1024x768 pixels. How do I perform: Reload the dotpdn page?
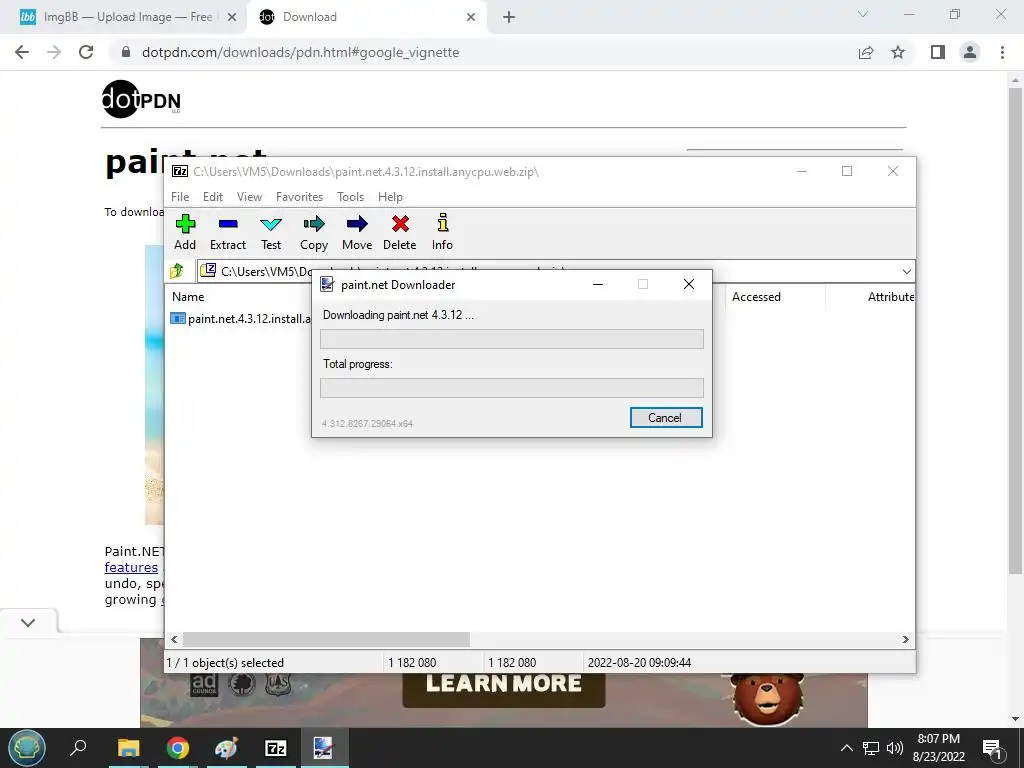tap(86, 52)
